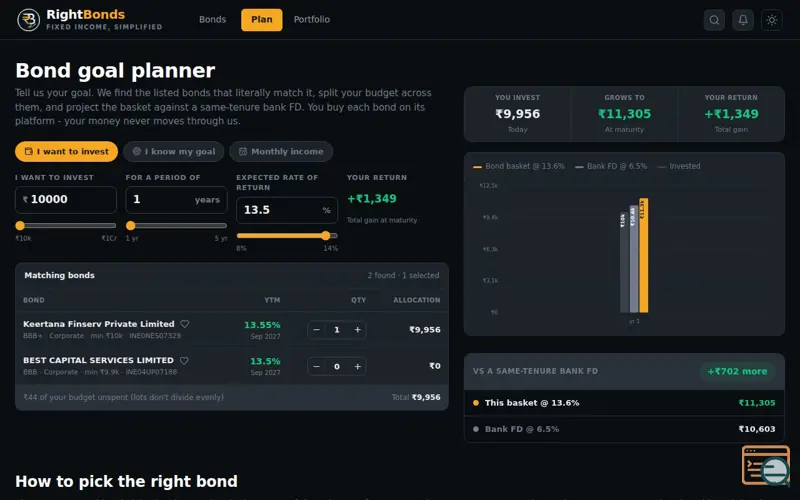The height and width of the screenshot is (500, 800).
Task: Click the investment amount field
Action: tap(66, 199)
